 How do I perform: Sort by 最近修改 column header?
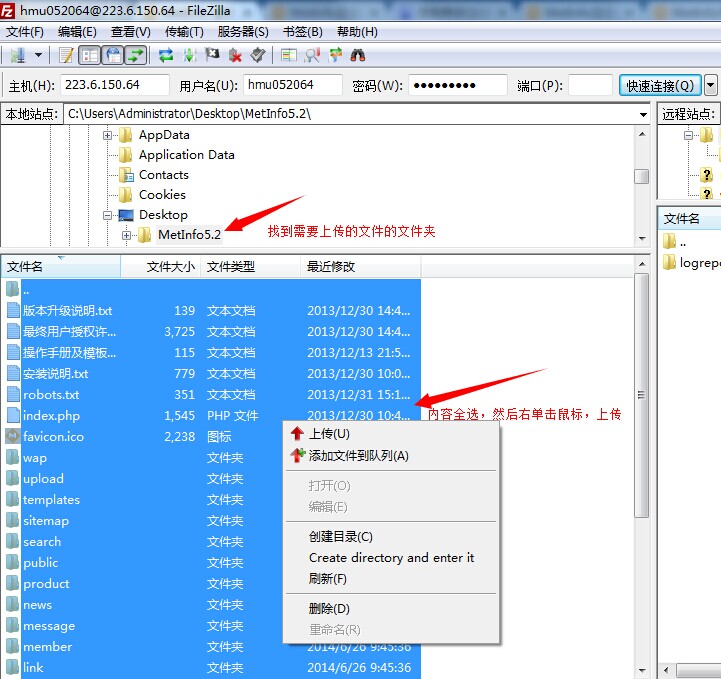tap(361, 267)
